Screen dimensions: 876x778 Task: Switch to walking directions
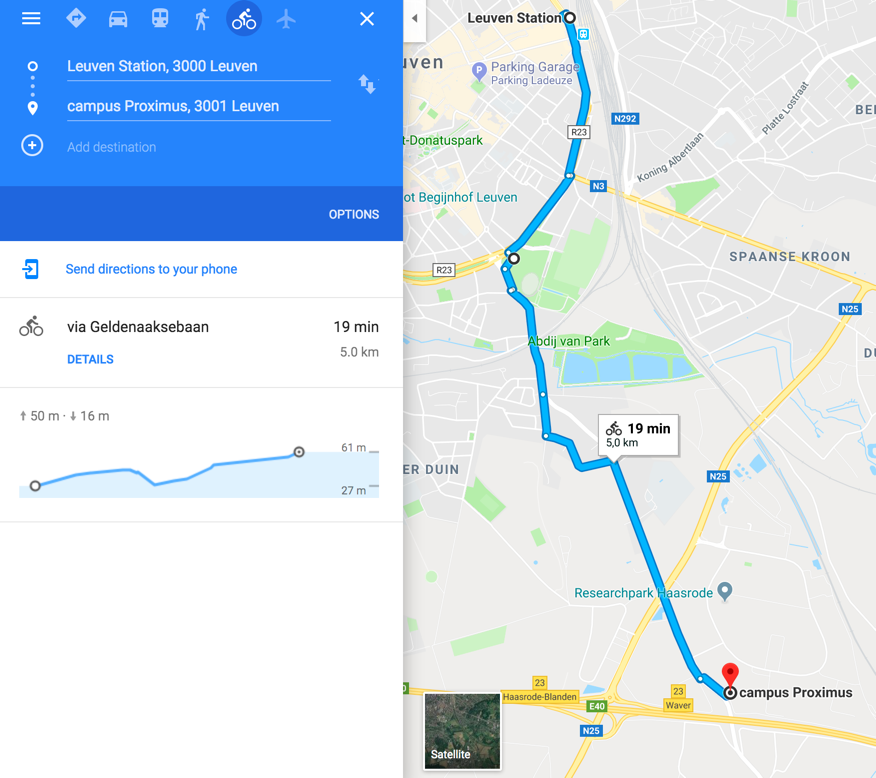202,20
